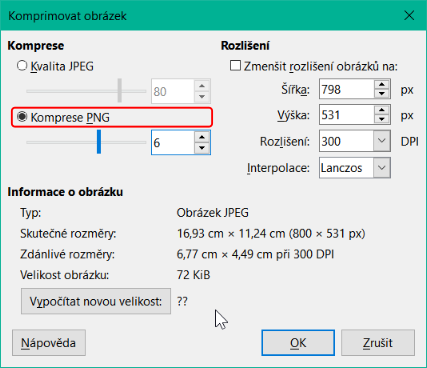Screen dimensions: 427x368
Task: Click the Nápověda help button
Action: pos(49,343)
